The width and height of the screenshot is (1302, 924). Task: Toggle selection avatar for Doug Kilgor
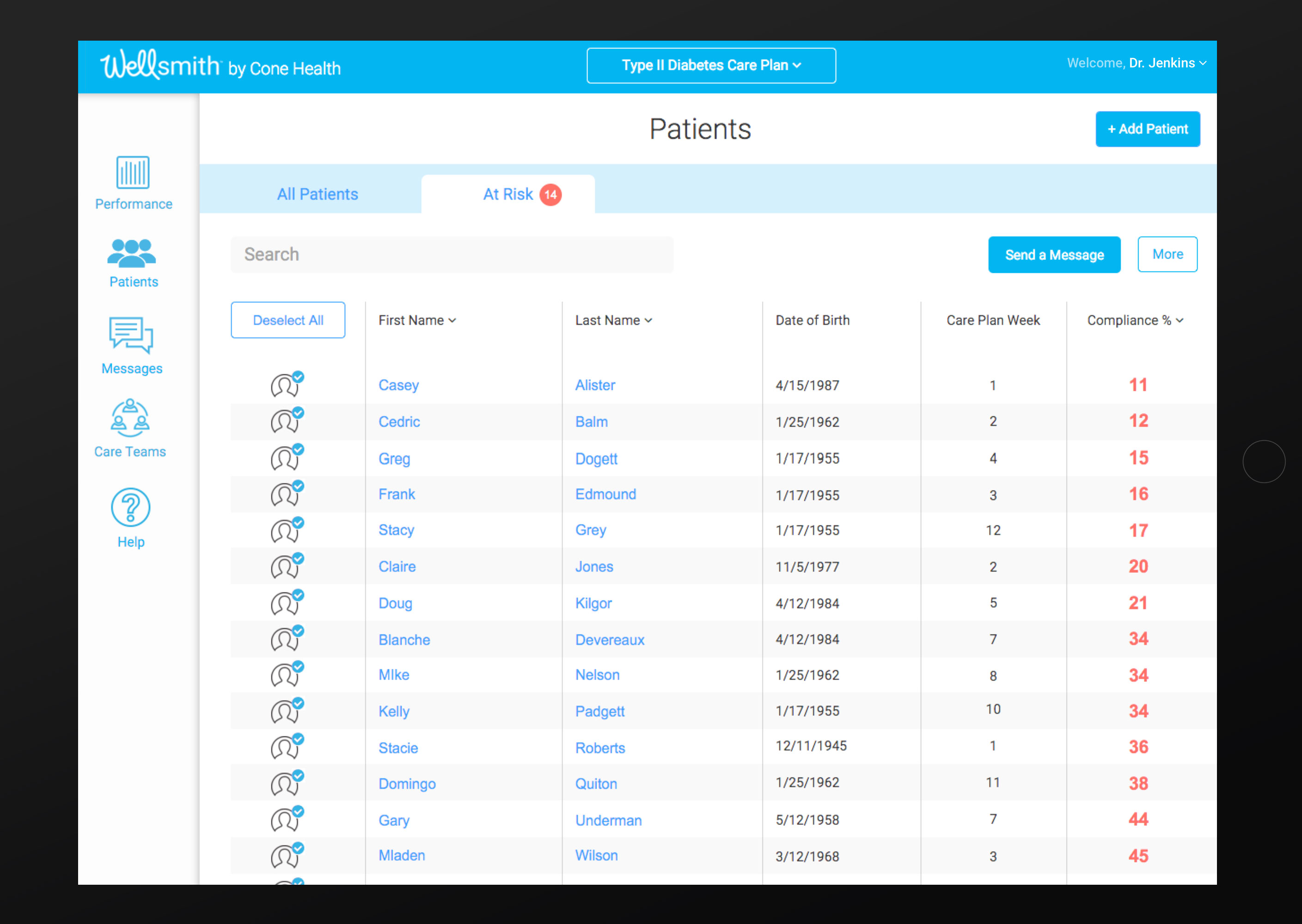[x=287, y=602]
